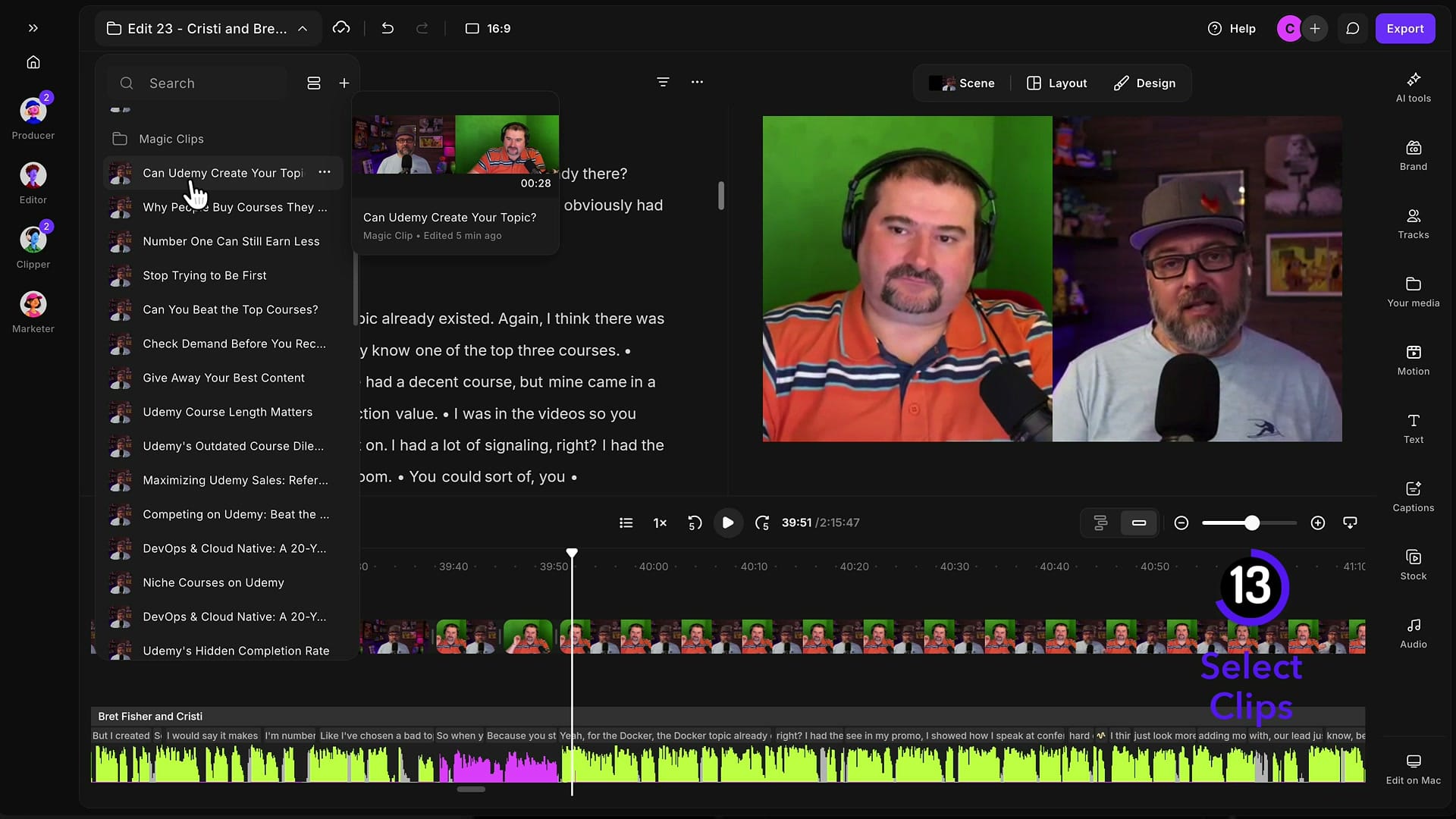Switch to the Scene tab
This screenshot has height=819, width=1456.
click(962, 83)
